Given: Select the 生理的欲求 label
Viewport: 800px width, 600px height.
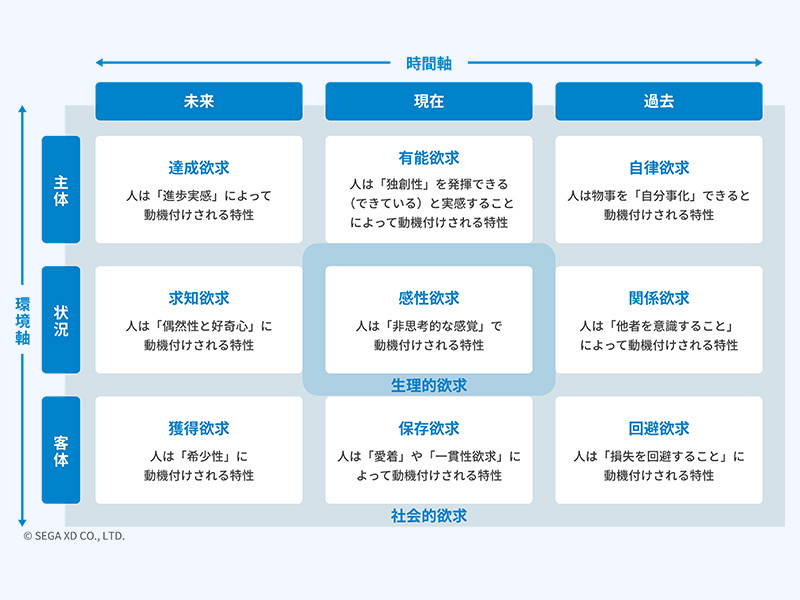Looking at the screenshot, I should tap(429, 385).
